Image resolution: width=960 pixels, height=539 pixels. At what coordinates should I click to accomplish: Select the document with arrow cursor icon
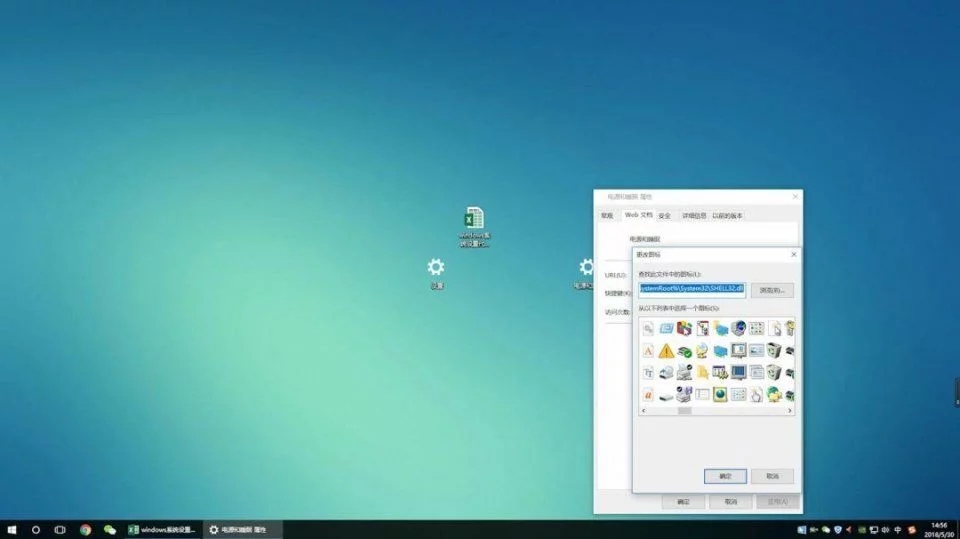click(774, 329)
